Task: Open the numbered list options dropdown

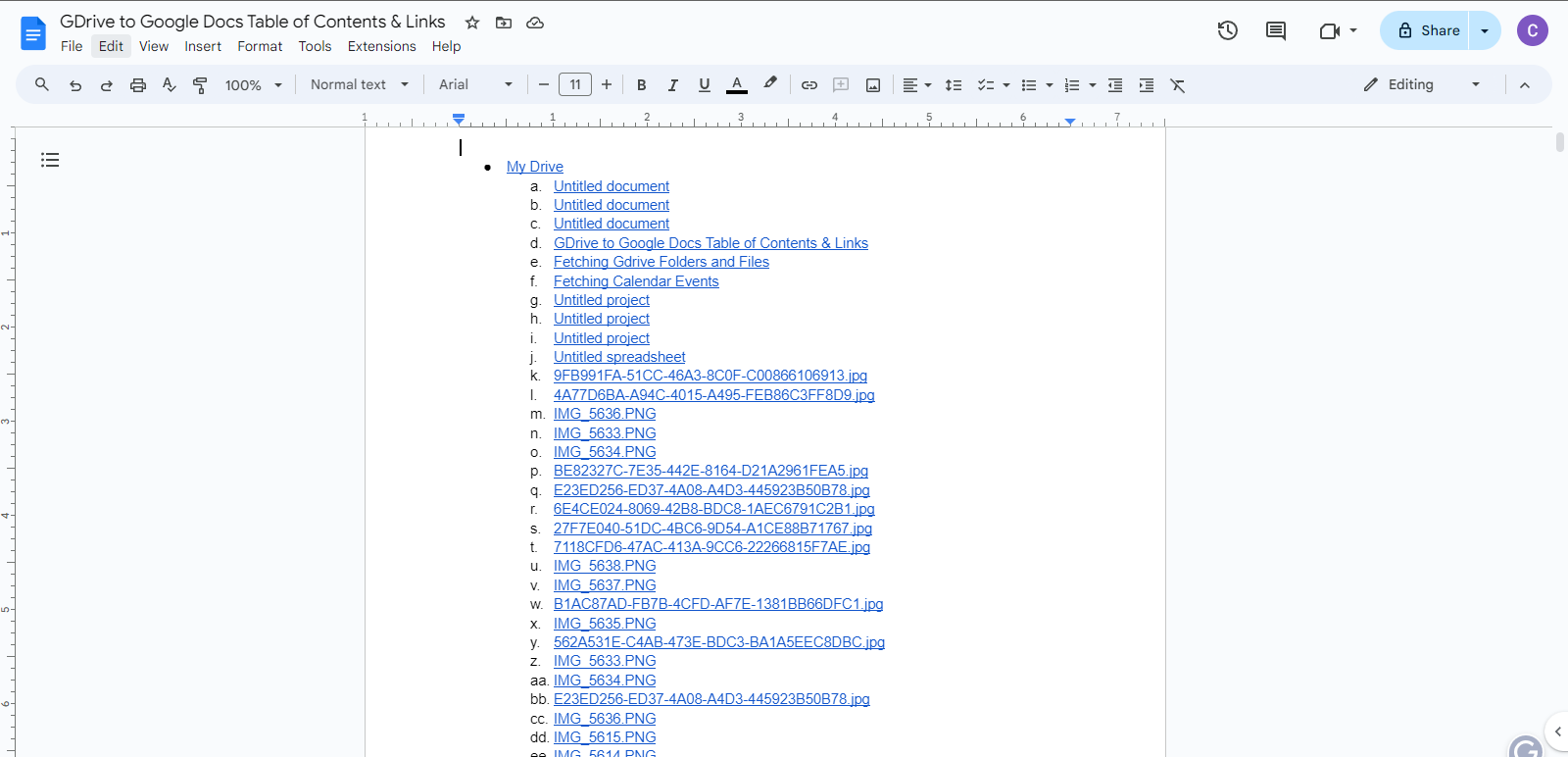Action: 1093,85
